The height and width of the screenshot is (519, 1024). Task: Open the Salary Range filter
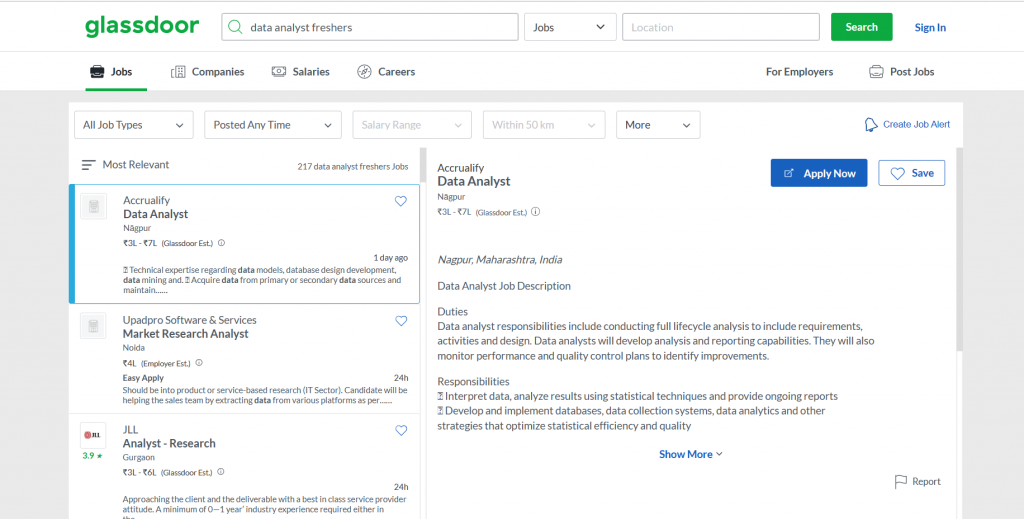click(x=412, y=125)
